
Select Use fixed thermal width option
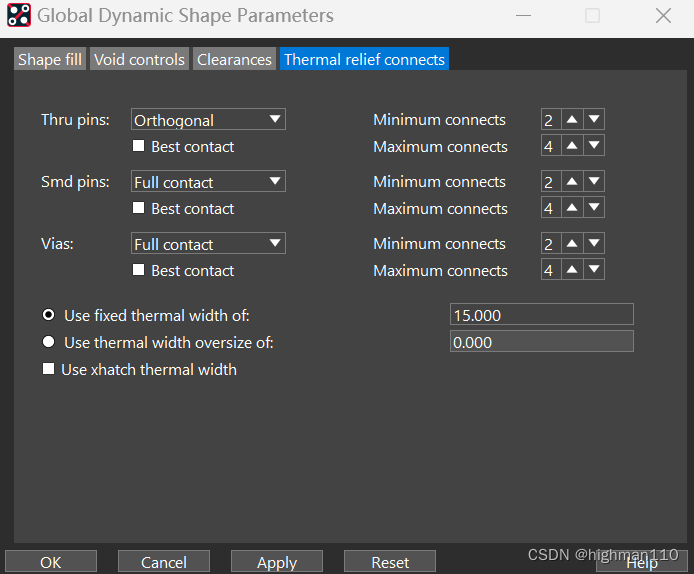point(48,315)
